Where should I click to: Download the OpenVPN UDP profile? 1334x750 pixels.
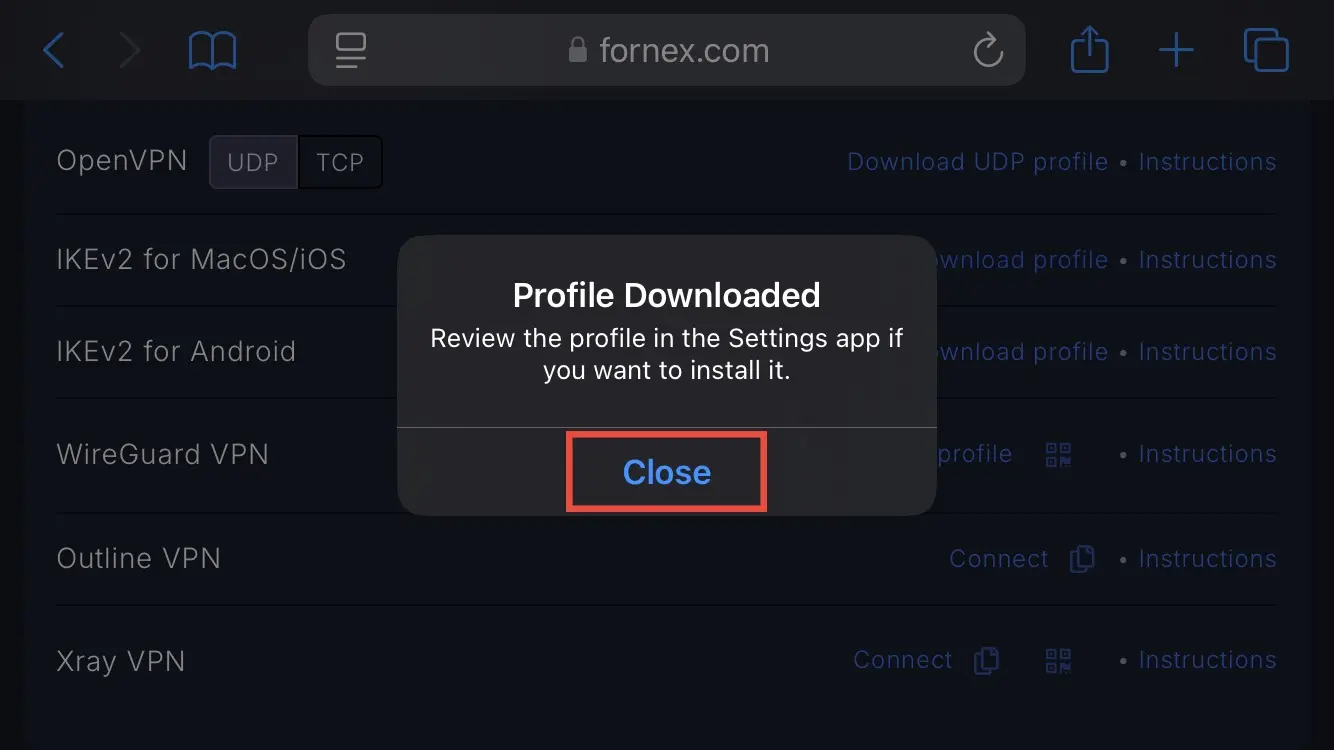tap(977, 162)
